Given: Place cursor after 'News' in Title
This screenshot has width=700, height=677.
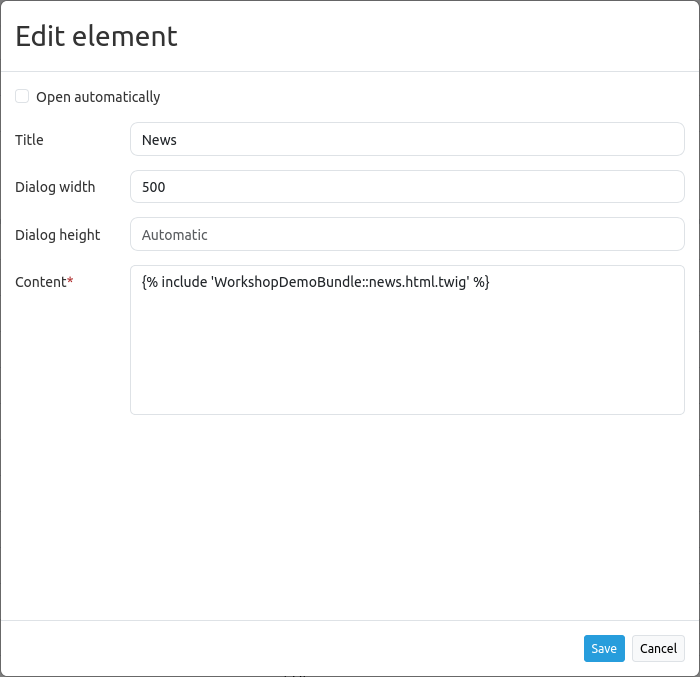Looking at the screenshot, I should pos(179,140).
